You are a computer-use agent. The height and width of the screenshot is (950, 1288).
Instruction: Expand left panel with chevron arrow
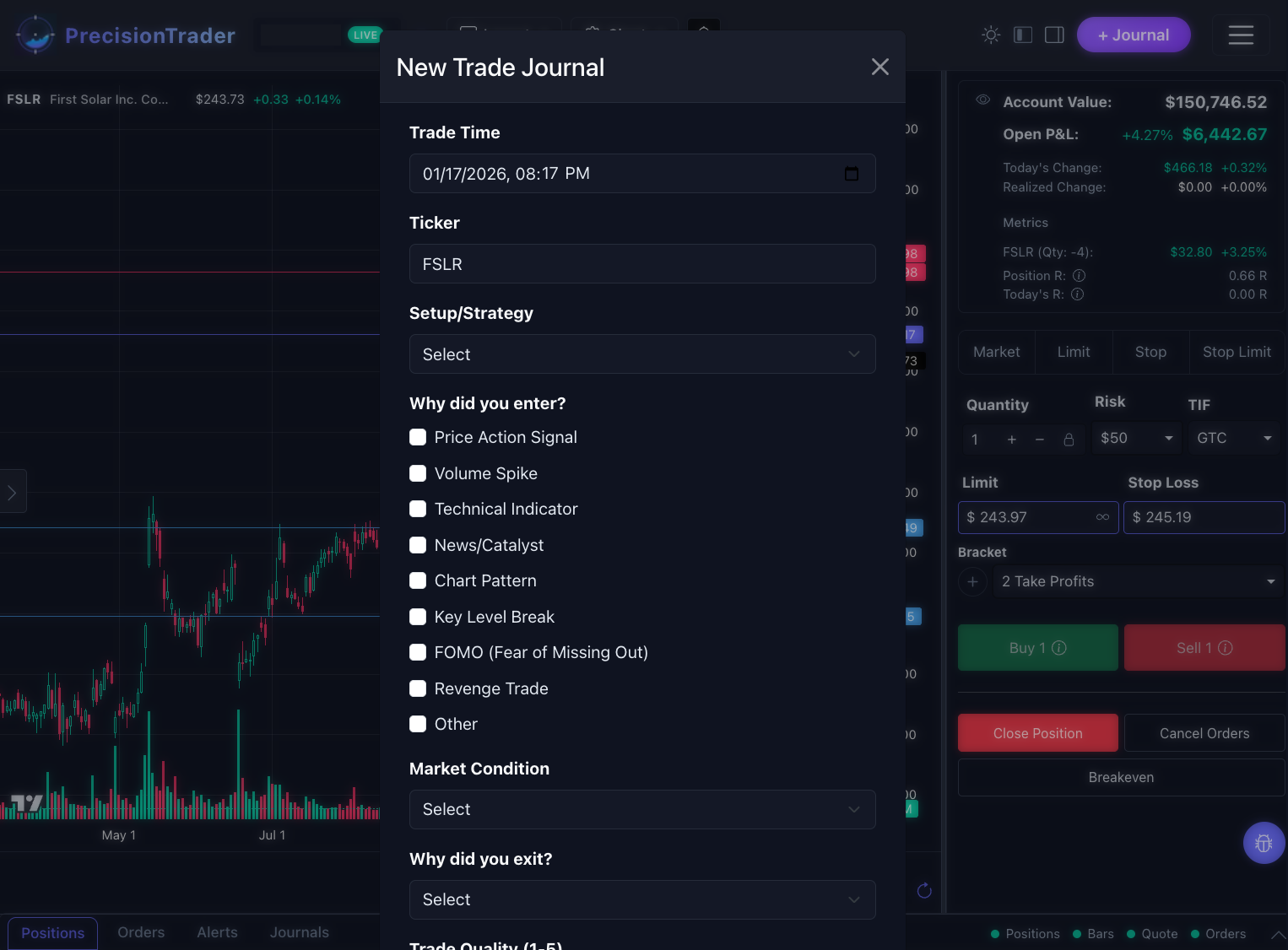tap(13, 492)
